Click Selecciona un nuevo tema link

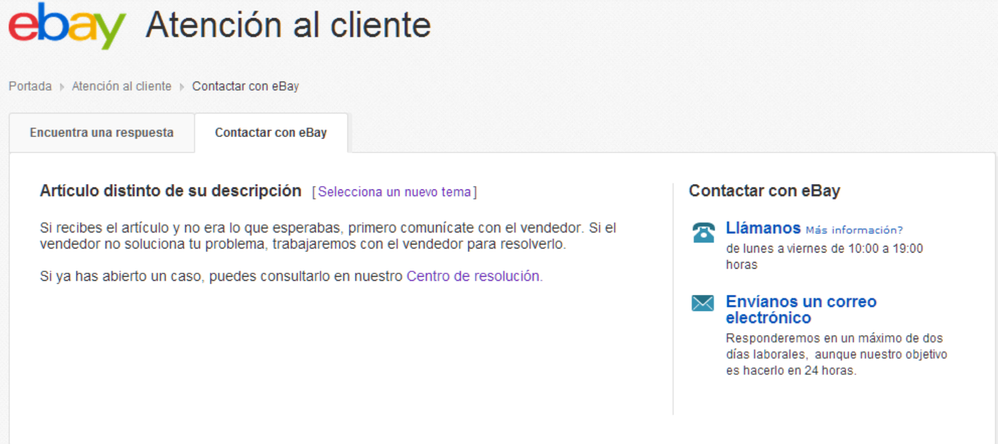[x=395, y=192]
